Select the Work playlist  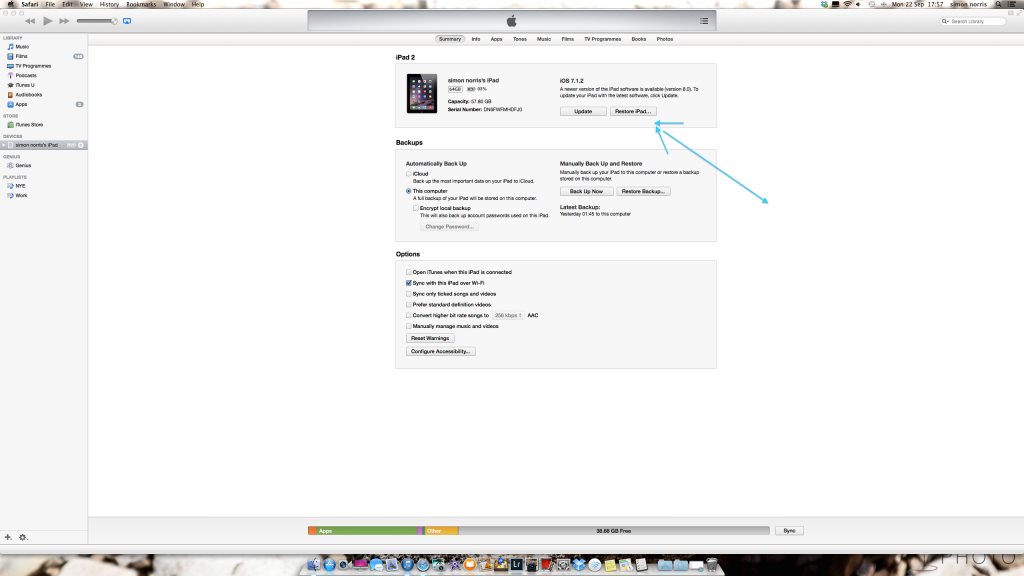(x=21, y=196)
